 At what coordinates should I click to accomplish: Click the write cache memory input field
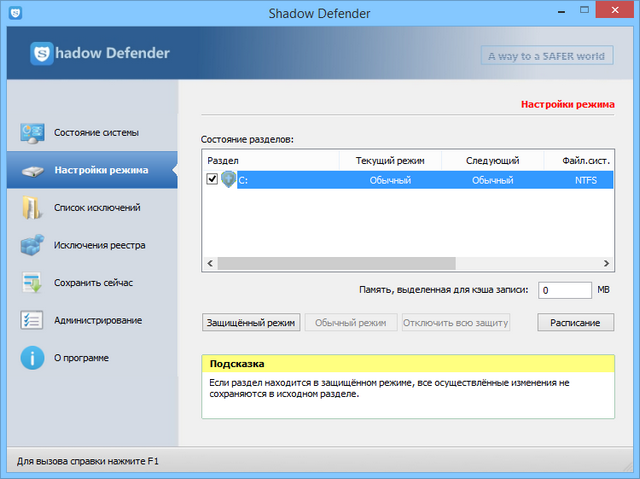click(564, 290)
